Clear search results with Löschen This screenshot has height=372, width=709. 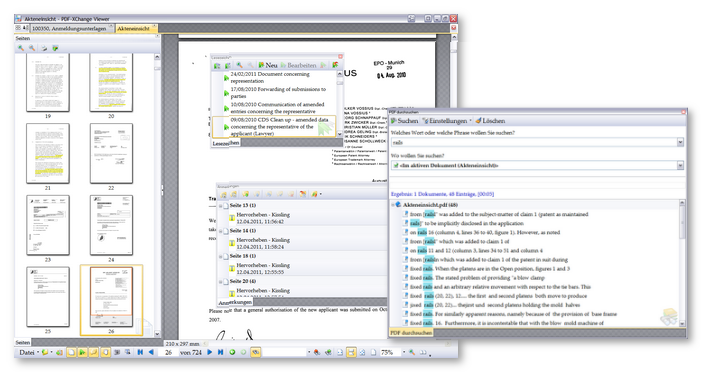[x=490, y=121]
